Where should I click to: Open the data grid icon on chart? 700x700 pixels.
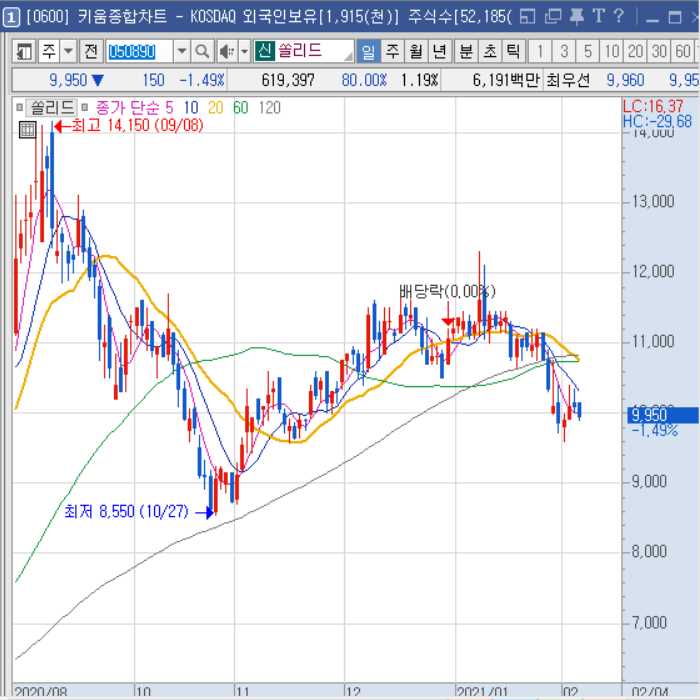click(x=27, y=129)
